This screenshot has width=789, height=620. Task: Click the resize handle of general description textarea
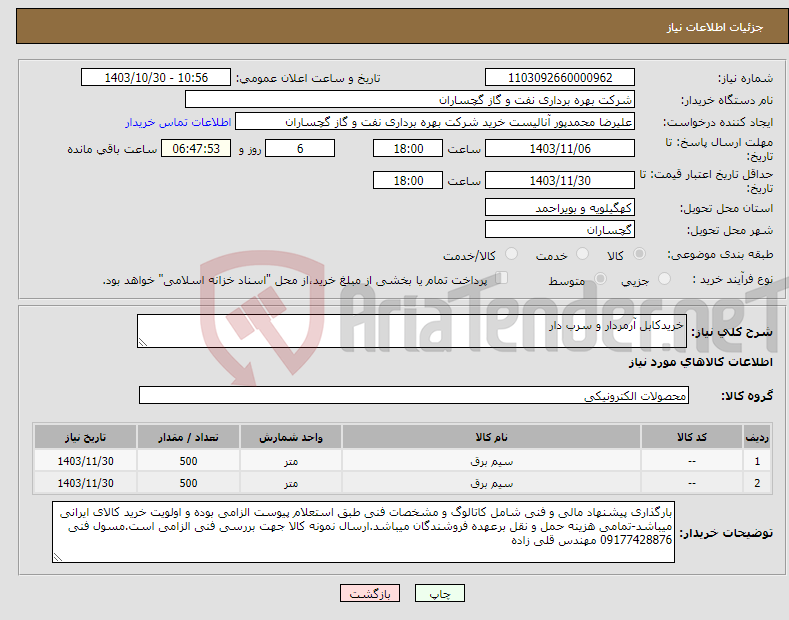[143, 342]
